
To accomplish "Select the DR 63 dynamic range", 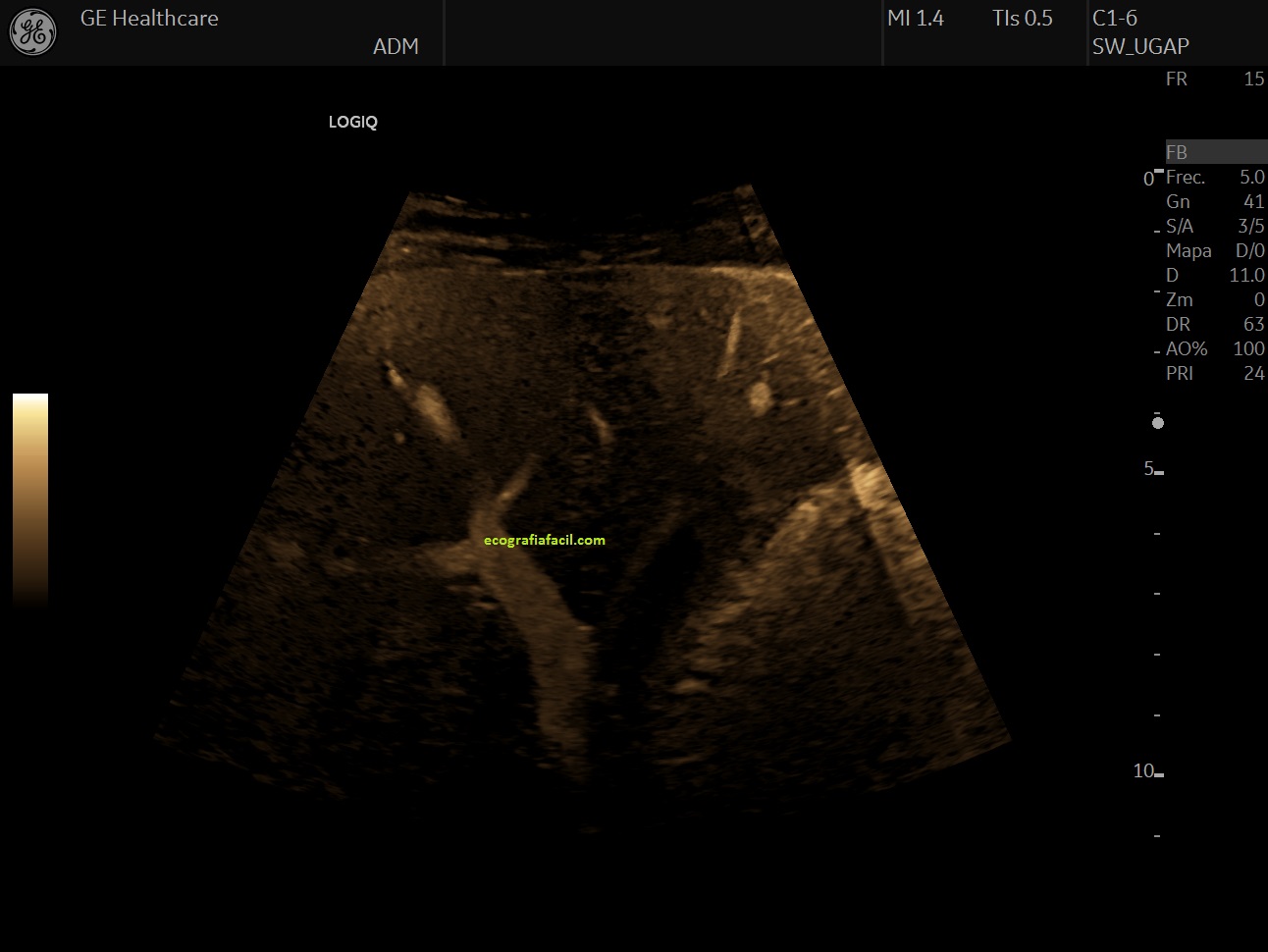I will click(1215, 325).
